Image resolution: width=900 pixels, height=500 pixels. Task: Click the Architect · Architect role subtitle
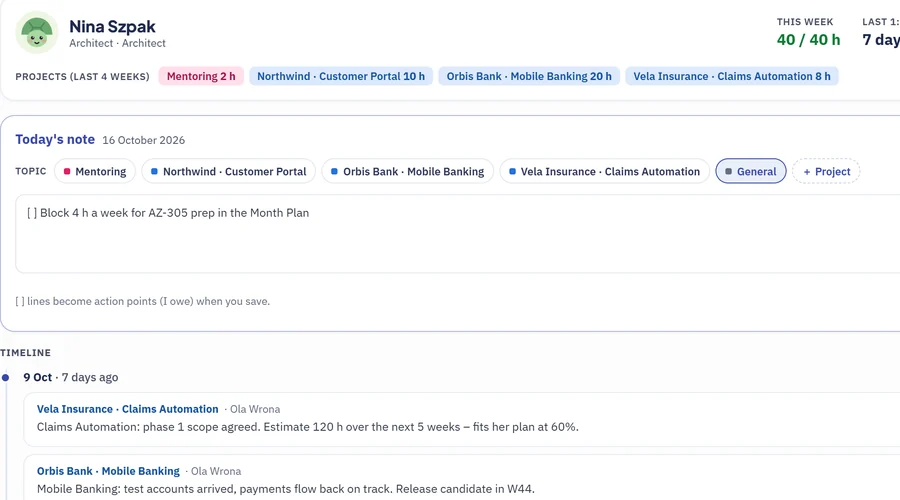tap(117, 43)
